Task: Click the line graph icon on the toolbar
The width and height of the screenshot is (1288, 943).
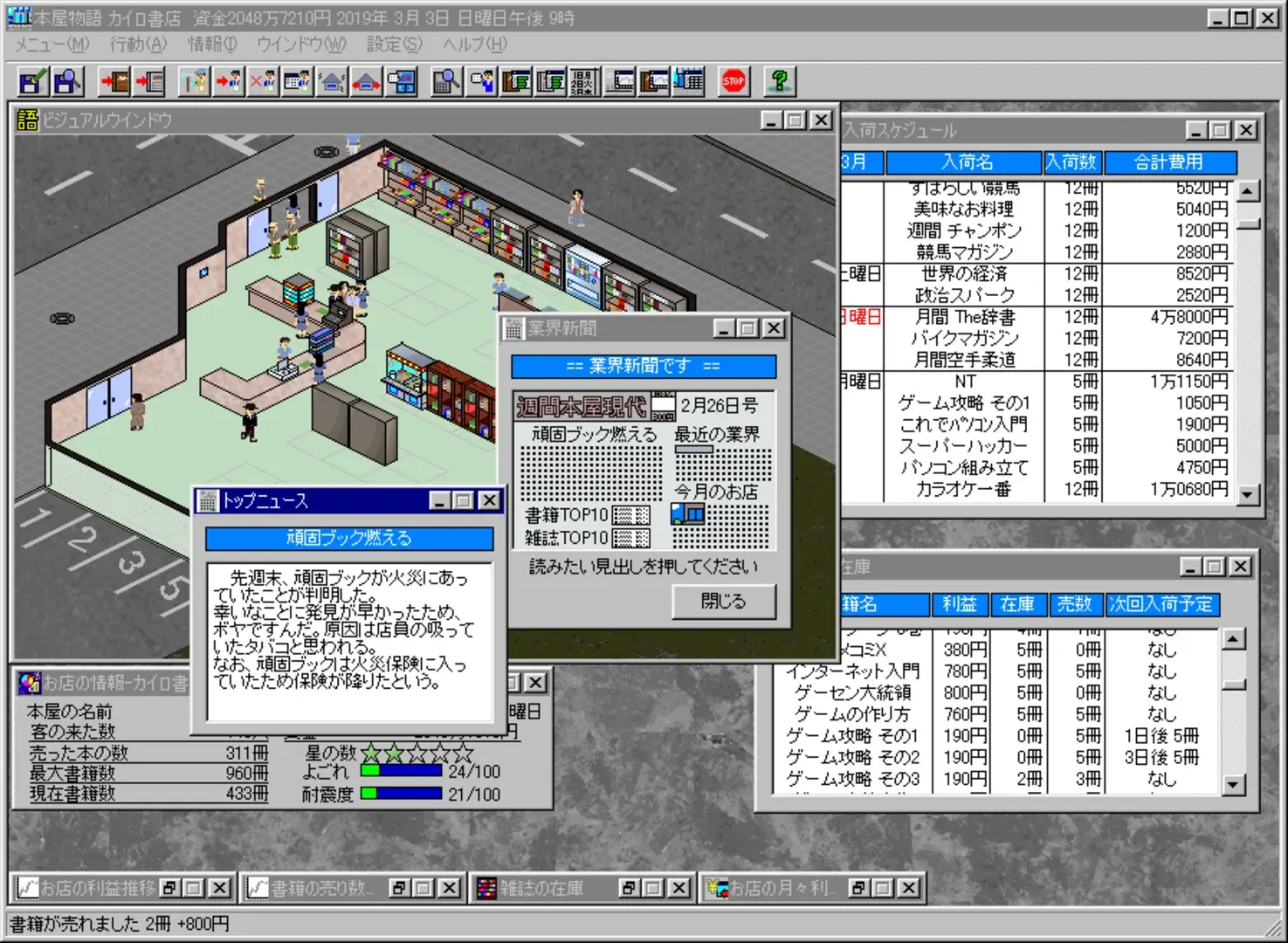Action: click(x=618, y=81)
